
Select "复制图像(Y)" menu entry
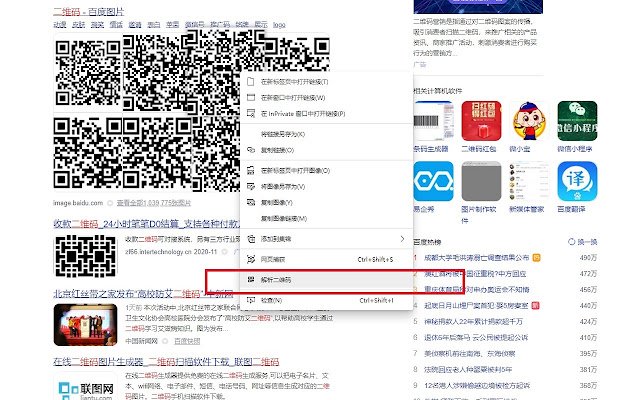[x=327, y=202]
